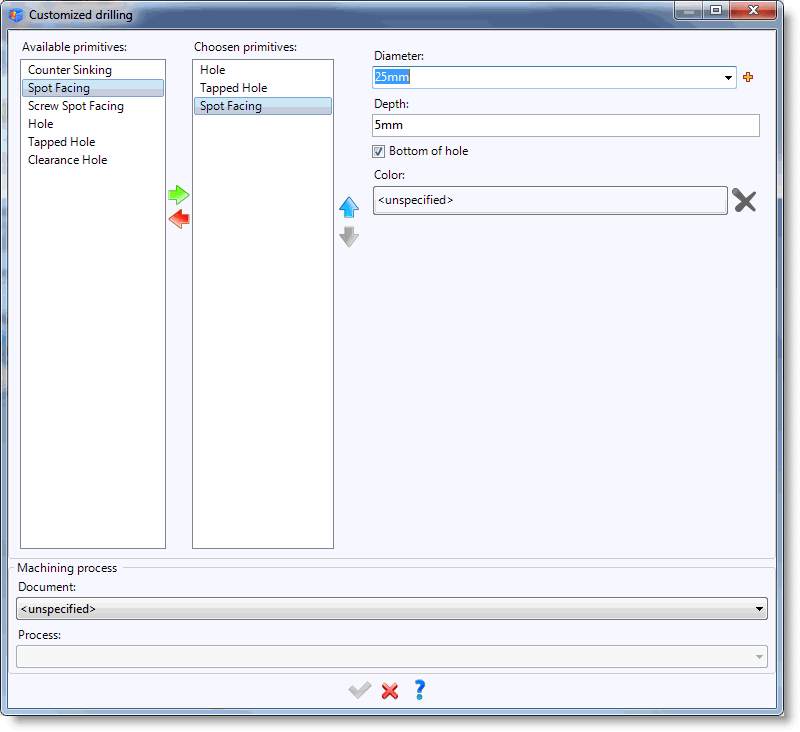Select Hole in chosen primitives list
The height and width of the screenshot is (732, 800).
pos(213,70)
